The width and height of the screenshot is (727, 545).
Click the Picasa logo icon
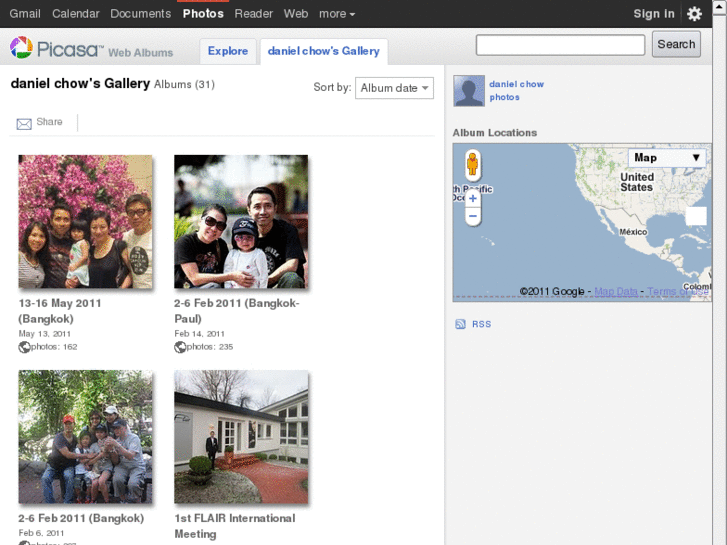(21, 48)
